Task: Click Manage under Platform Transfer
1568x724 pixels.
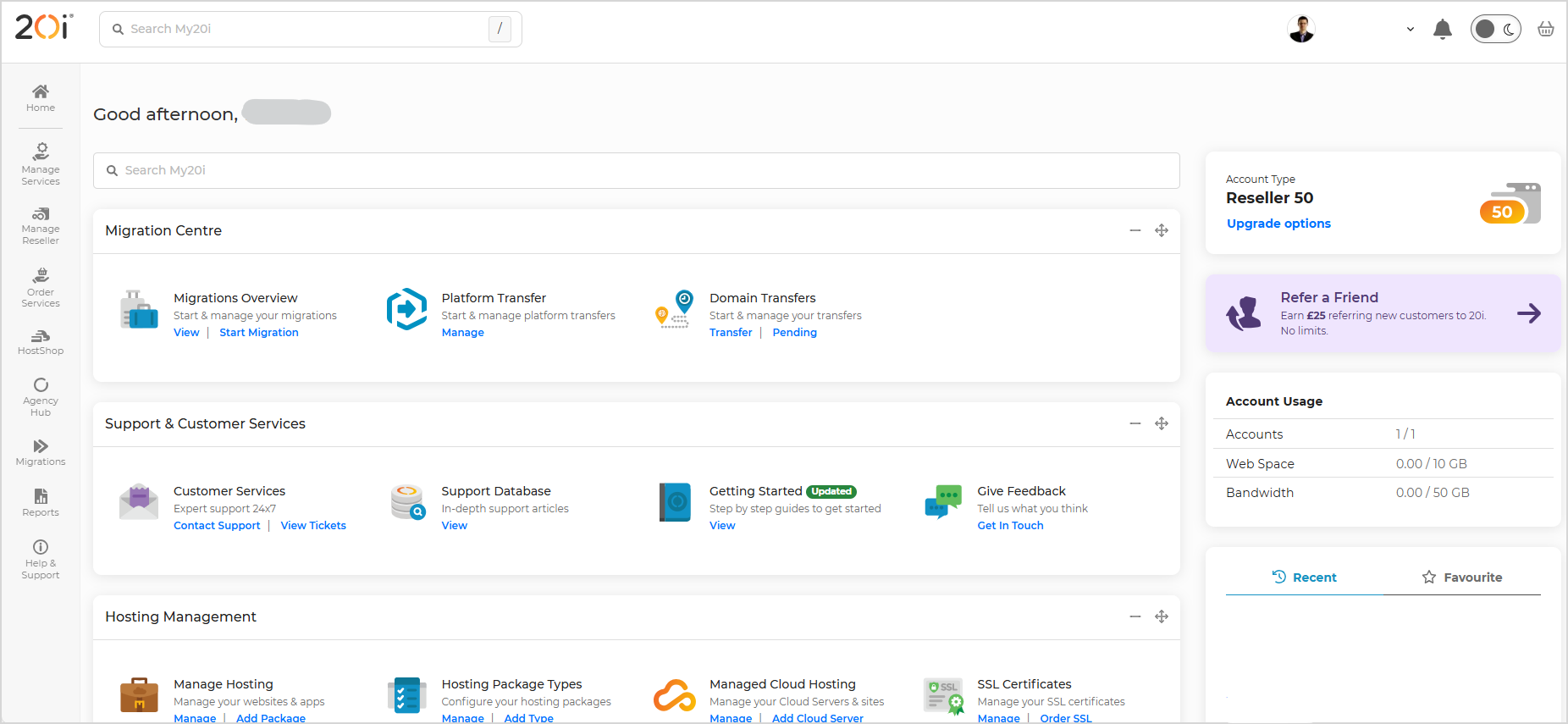Action: pyautogui.click(x=463, y=333)
